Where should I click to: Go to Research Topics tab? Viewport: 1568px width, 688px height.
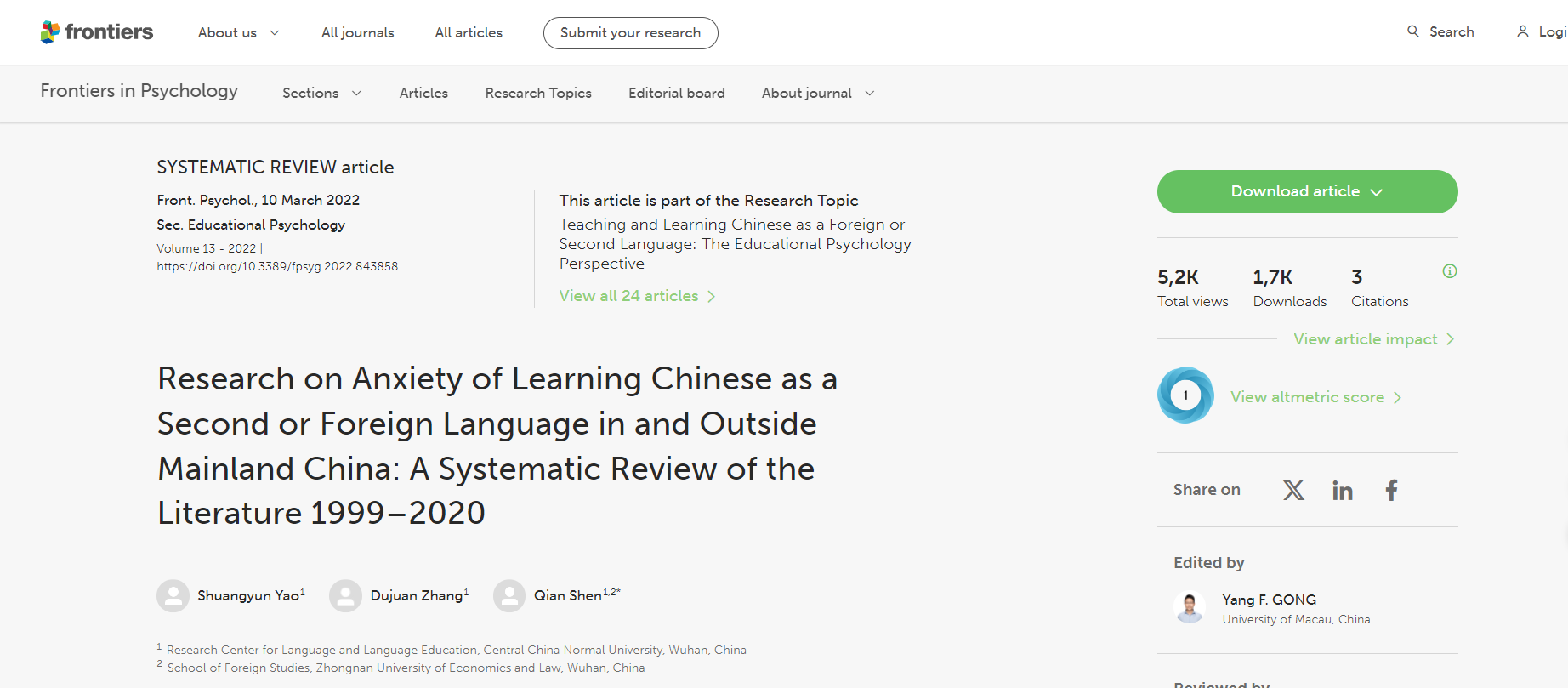(x=537, y=93)
